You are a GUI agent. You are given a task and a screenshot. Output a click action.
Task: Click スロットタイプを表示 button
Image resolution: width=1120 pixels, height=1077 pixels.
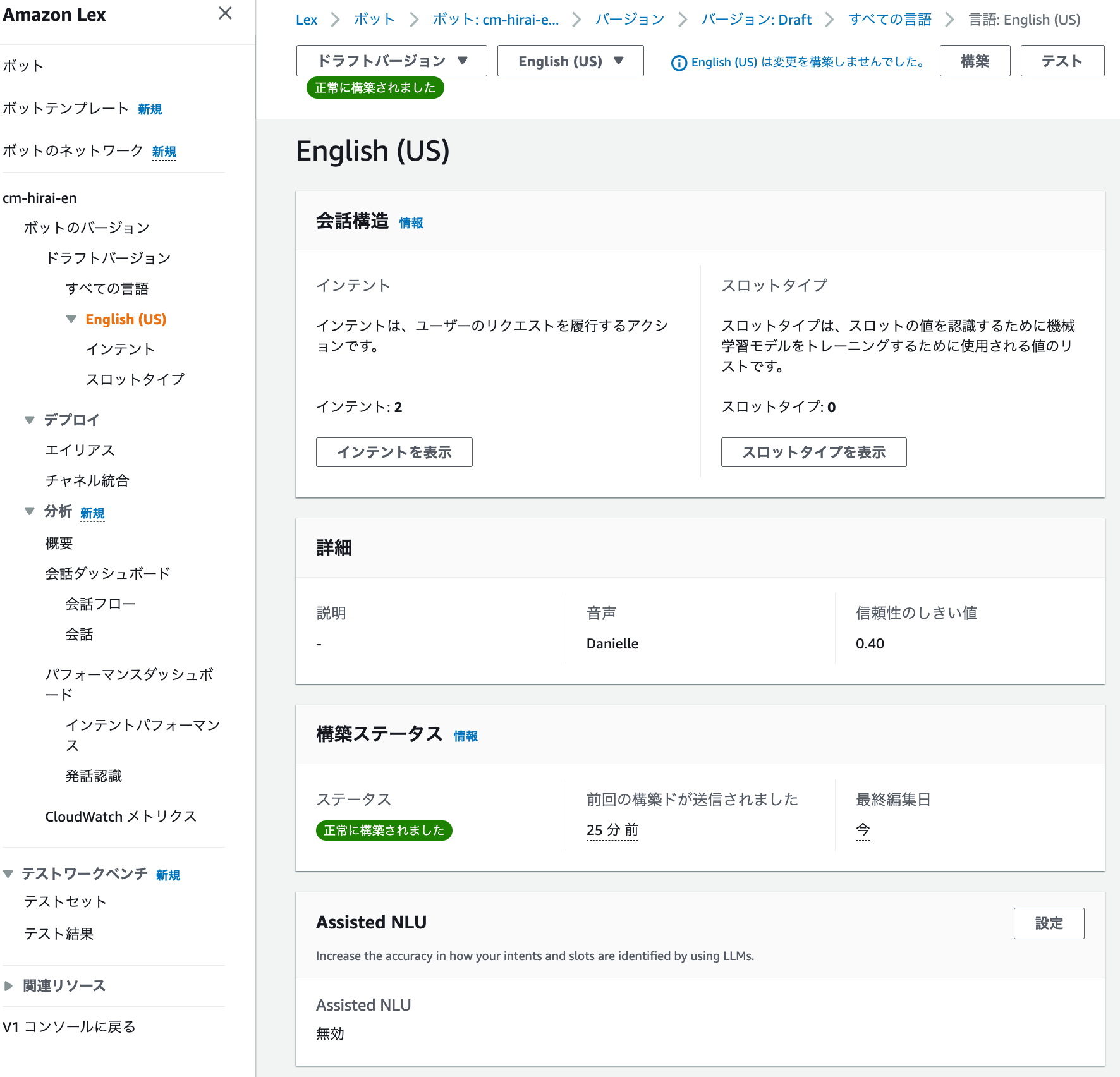(813, 452)
